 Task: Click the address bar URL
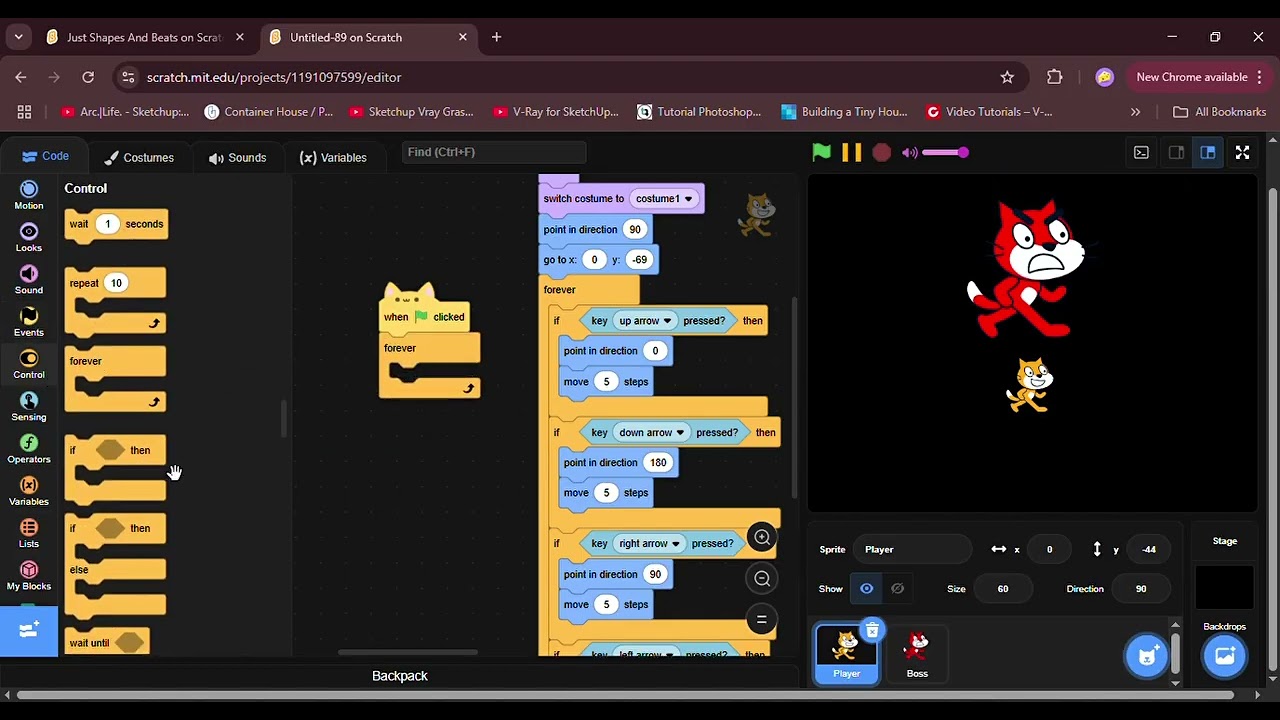pos(274,77)
